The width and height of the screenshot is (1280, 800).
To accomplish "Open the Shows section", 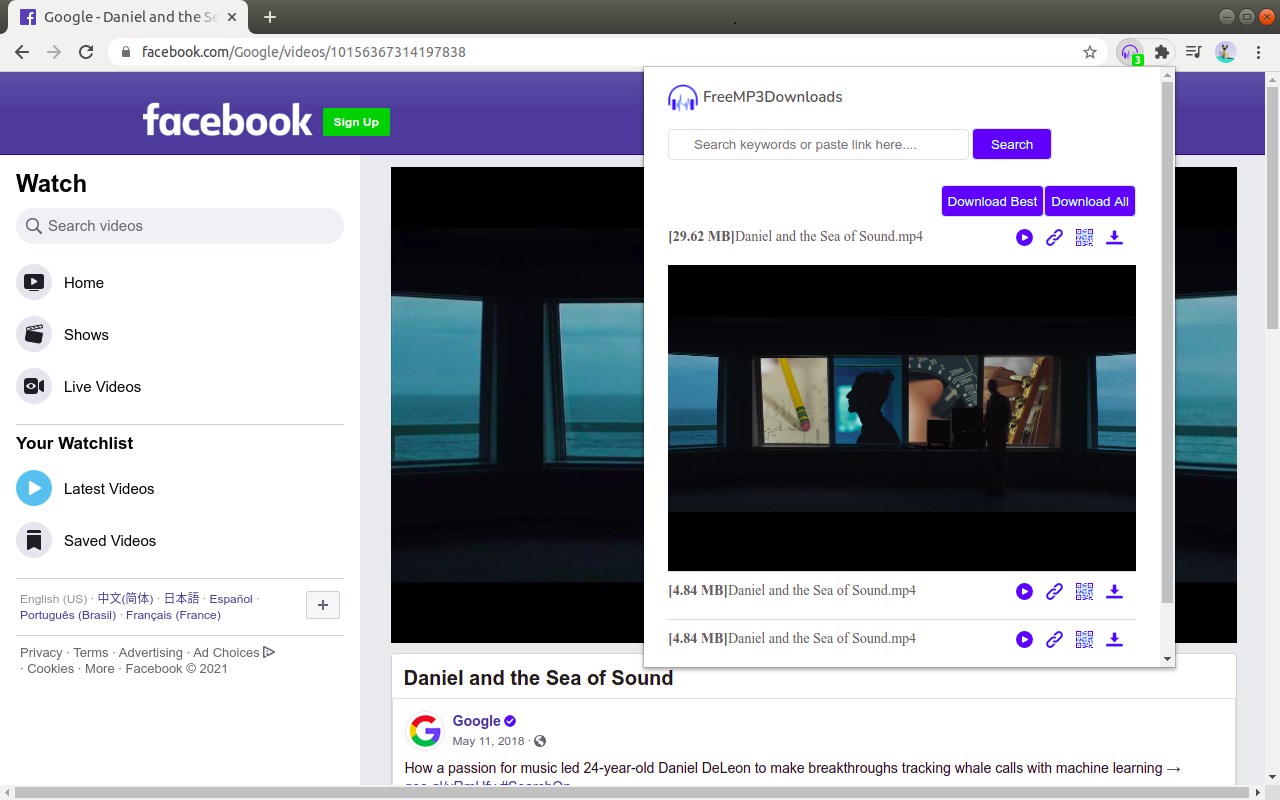I will pyautogui.click(x=180, y=335).
